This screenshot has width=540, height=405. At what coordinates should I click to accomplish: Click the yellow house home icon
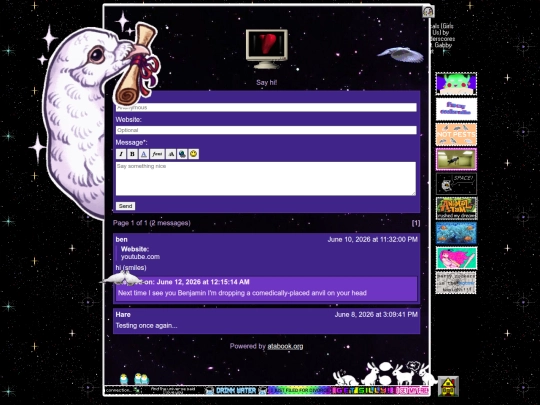click(x=448, y=386)
